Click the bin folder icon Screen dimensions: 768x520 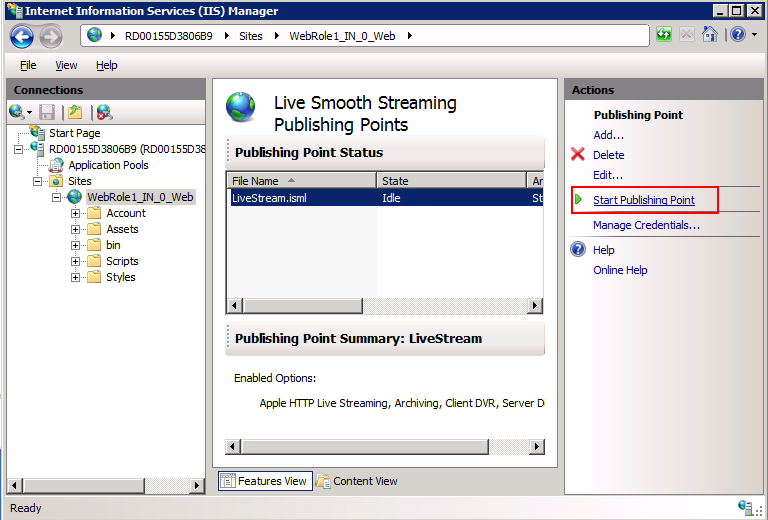coord(94,245)
